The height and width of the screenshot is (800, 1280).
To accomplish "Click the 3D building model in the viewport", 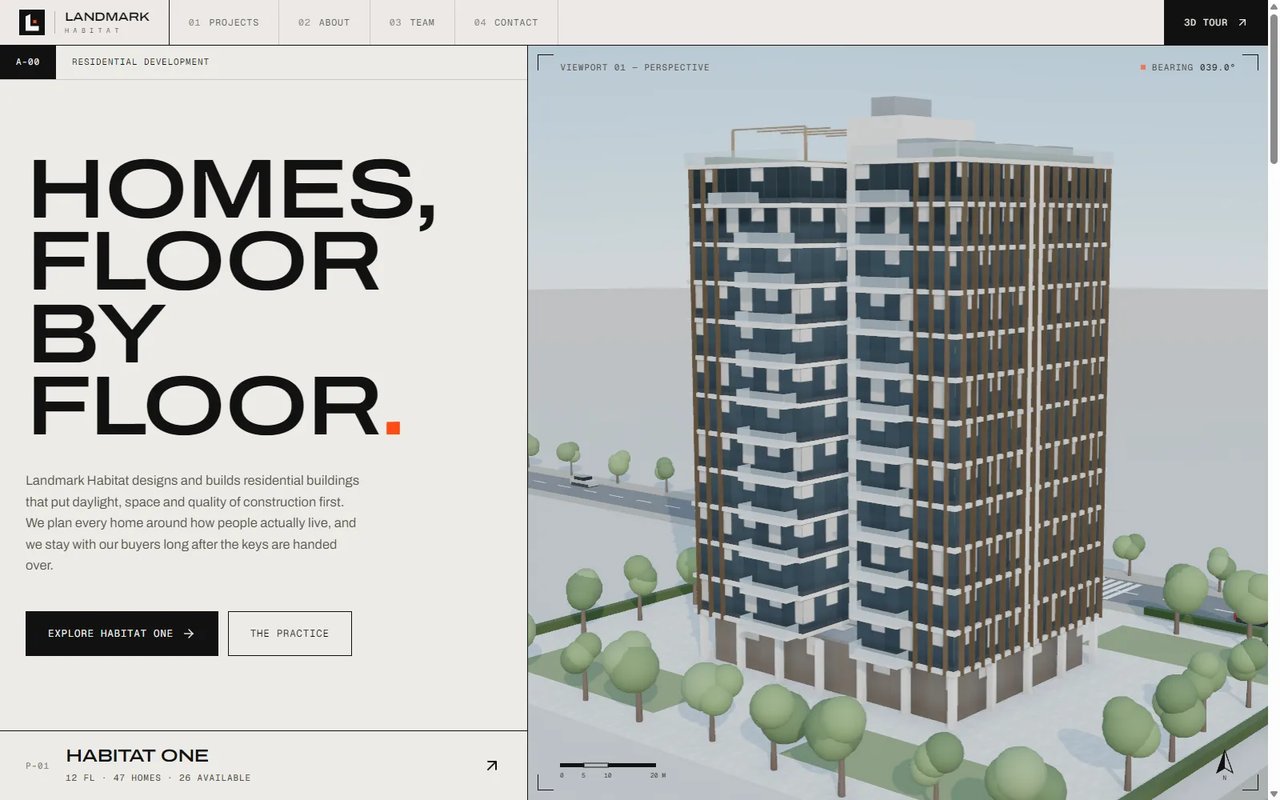I will [x=900, y=410].
